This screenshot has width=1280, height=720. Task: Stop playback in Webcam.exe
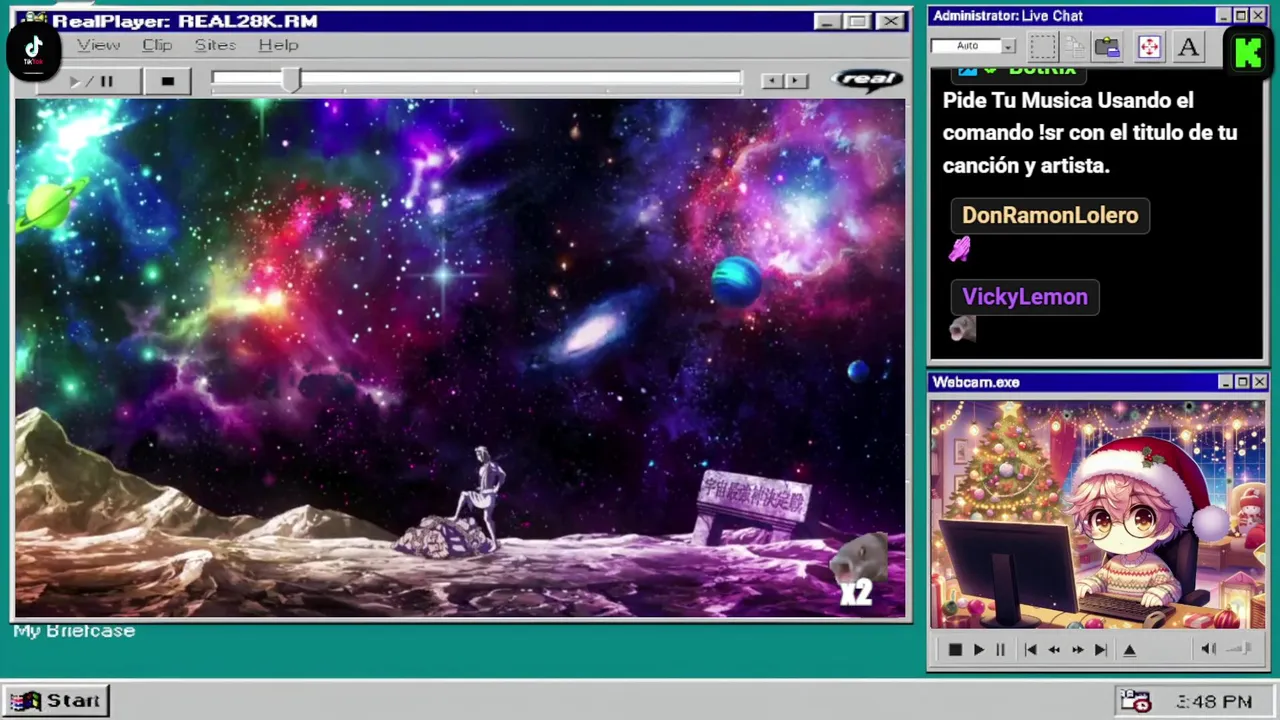click(955, 650)
